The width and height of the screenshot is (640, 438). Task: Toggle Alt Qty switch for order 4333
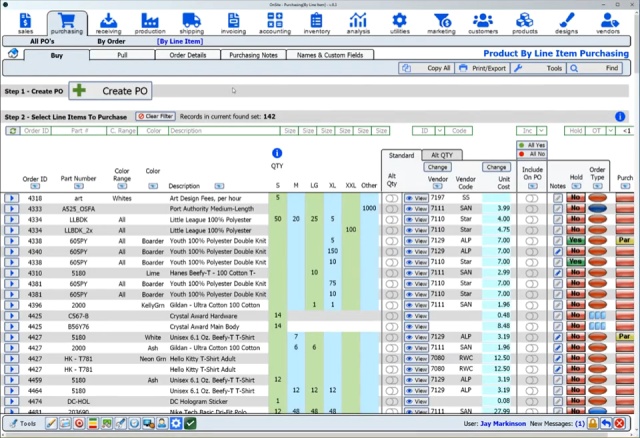click(391, 208)
